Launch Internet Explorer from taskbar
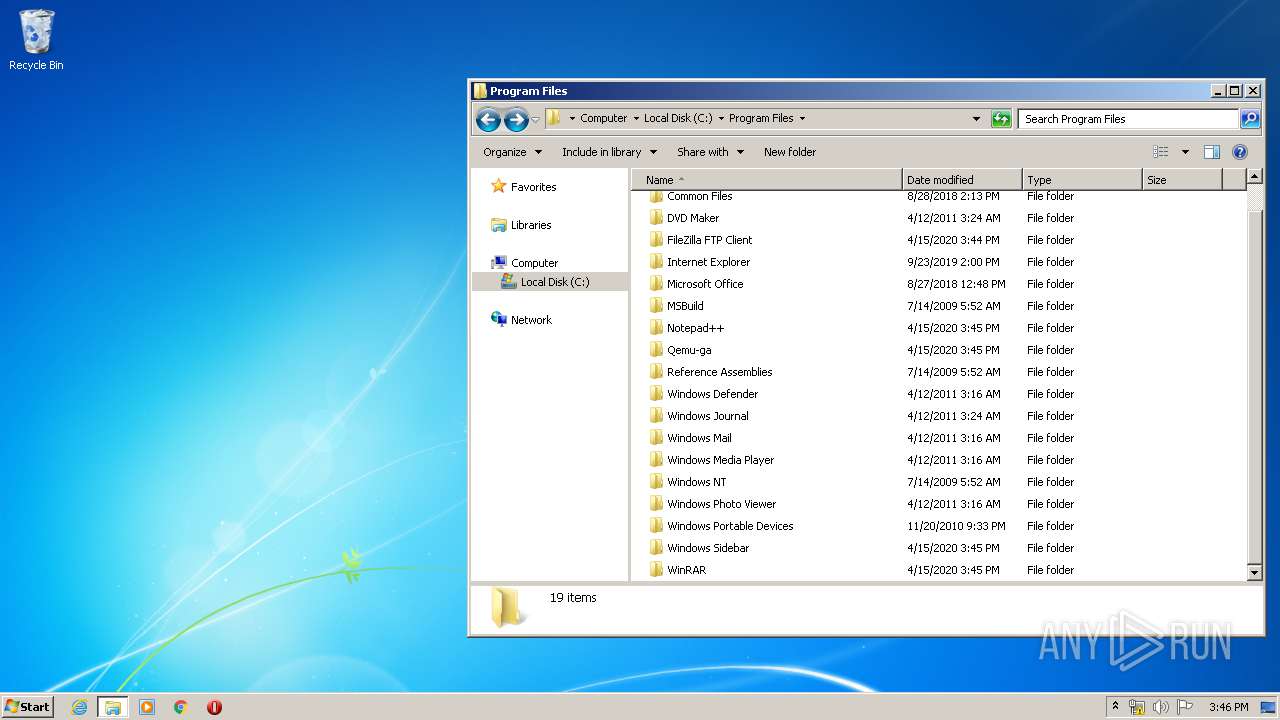 pos(79,707)
